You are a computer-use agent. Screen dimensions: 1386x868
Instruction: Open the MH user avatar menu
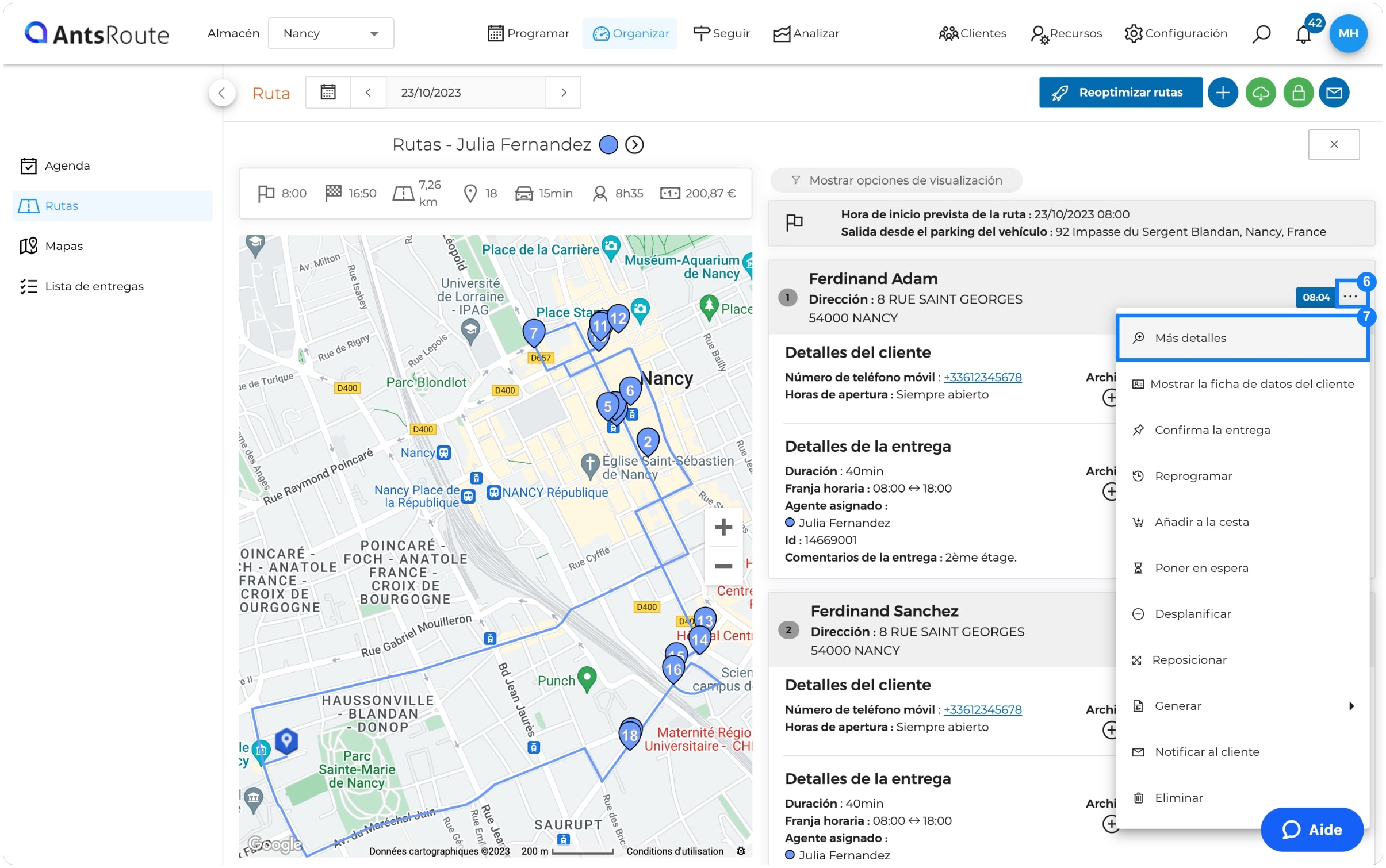coord(1347,33)
